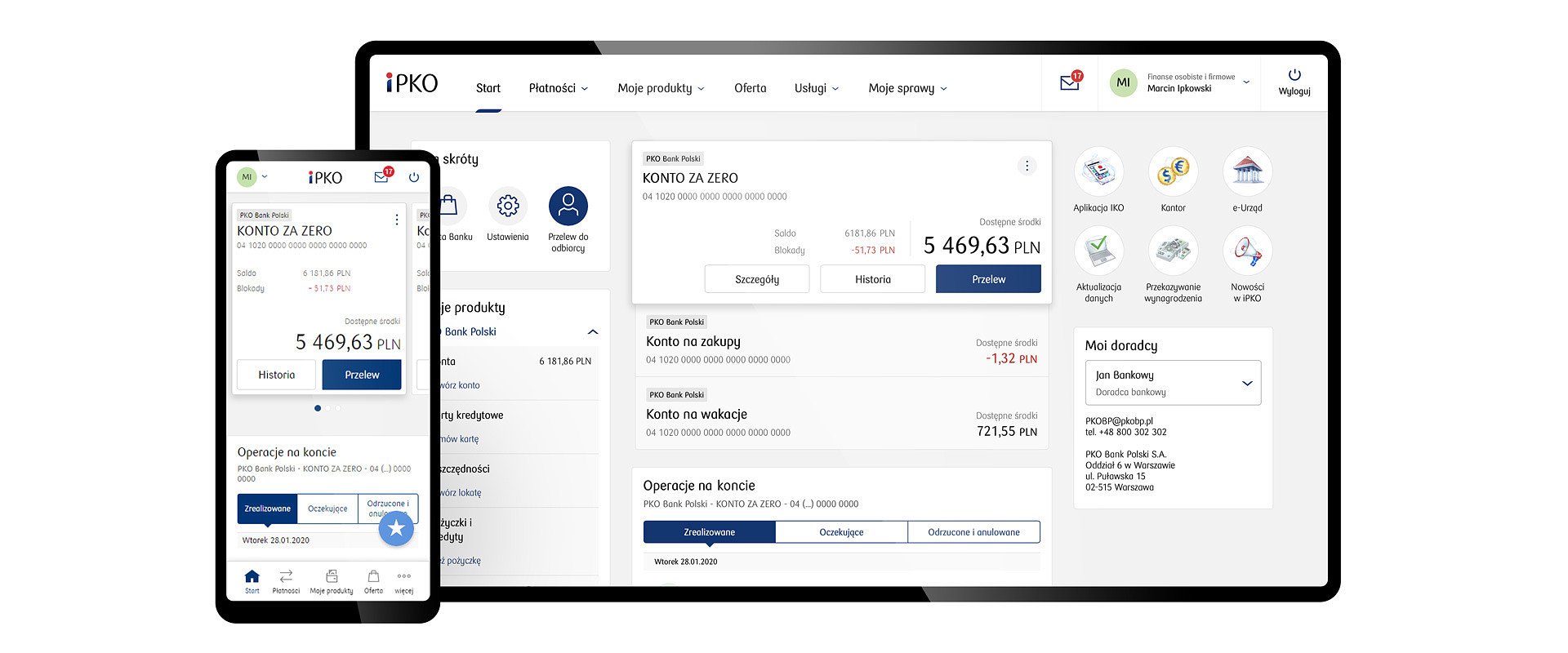Click Przelew do odbiorcy shortcut icon
1568x653 pixels.
tap(568, 207)
